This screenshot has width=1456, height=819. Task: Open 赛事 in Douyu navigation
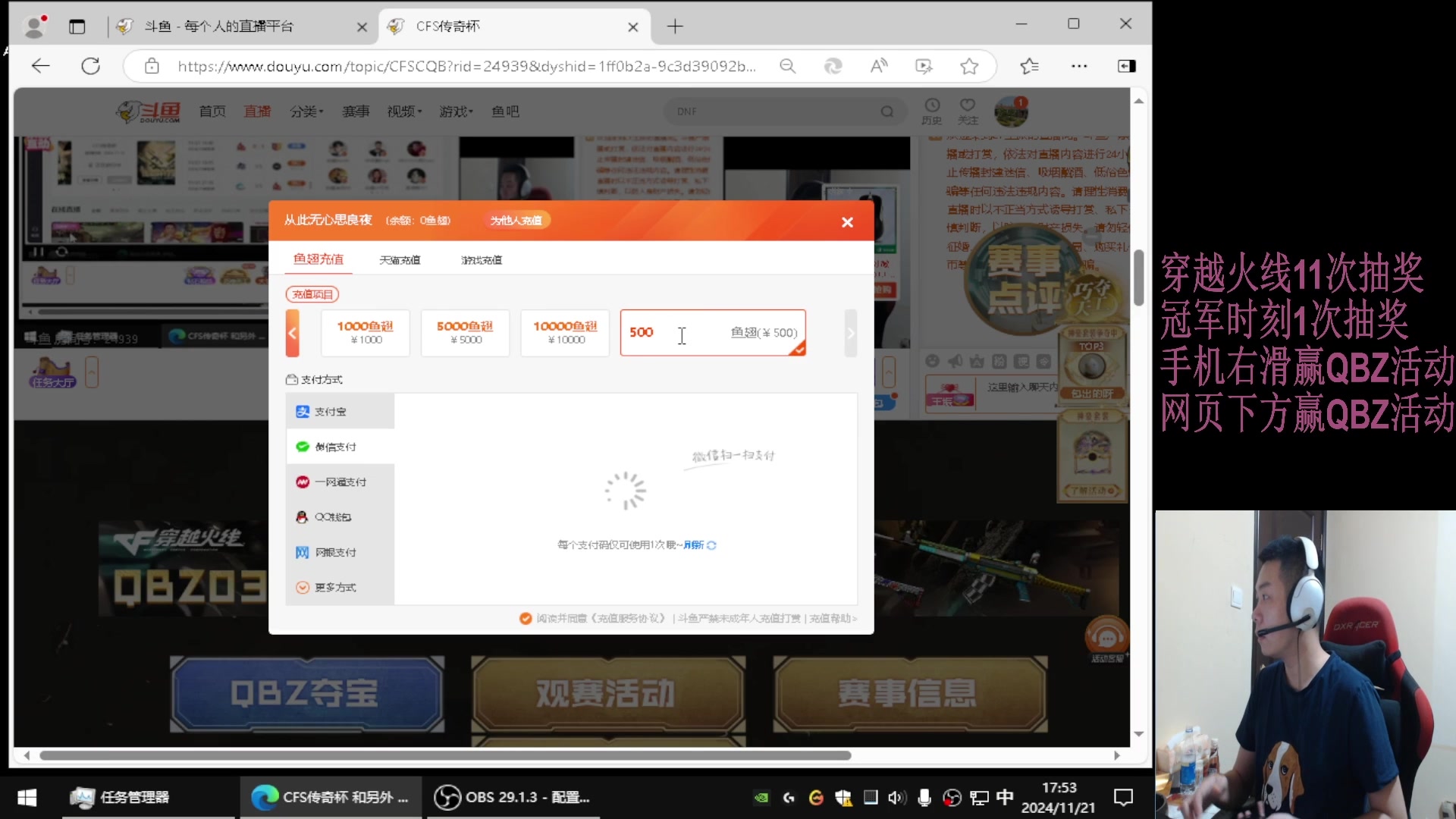pyautogui.click(x=356, y=111)
